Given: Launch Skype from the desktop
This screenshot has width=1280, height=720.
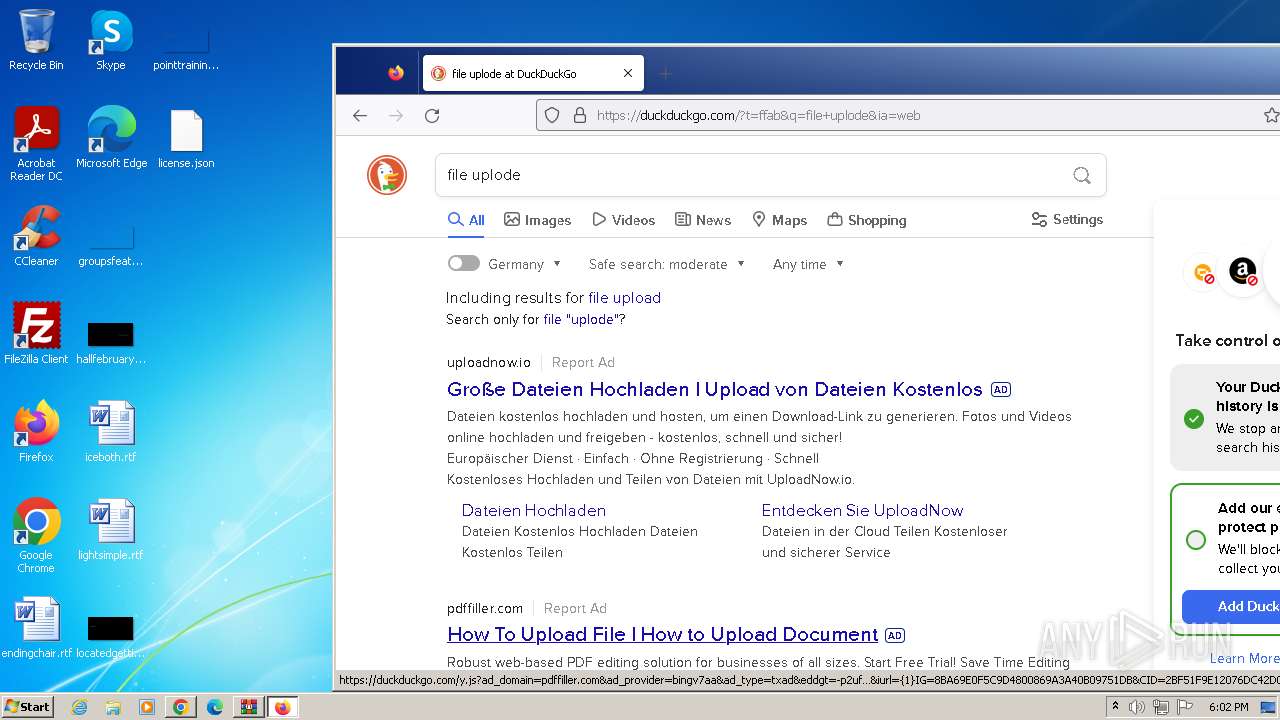Looking at the screenshot, I should 110,40.
